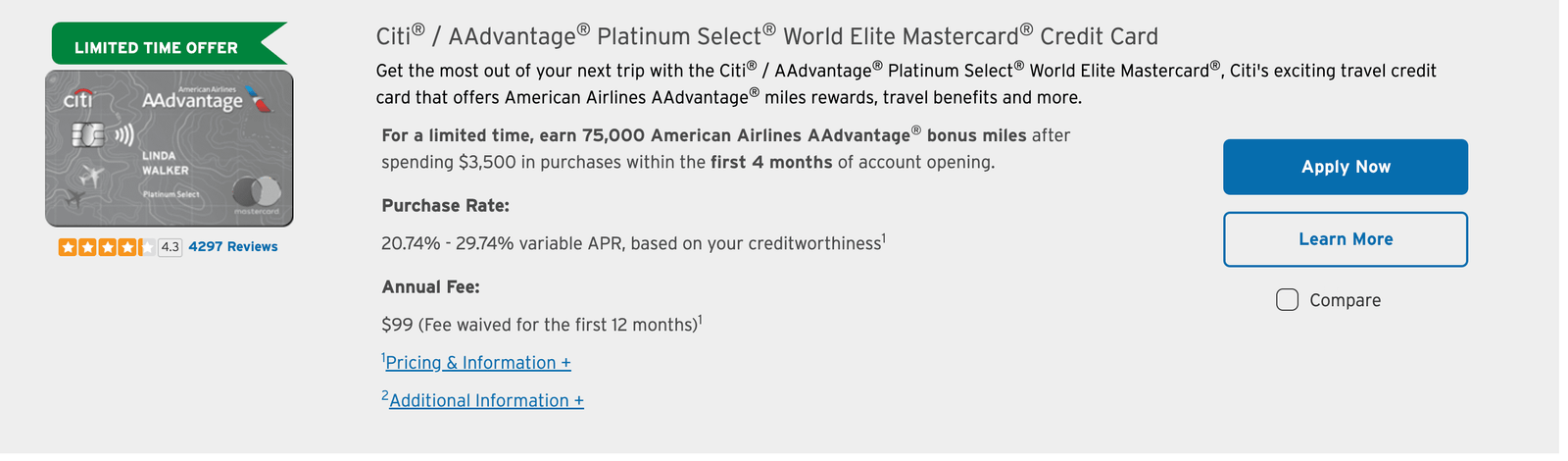Open the Learn More page
The width and height of the screenshot is (1568, 461).
coord(1345,239)
